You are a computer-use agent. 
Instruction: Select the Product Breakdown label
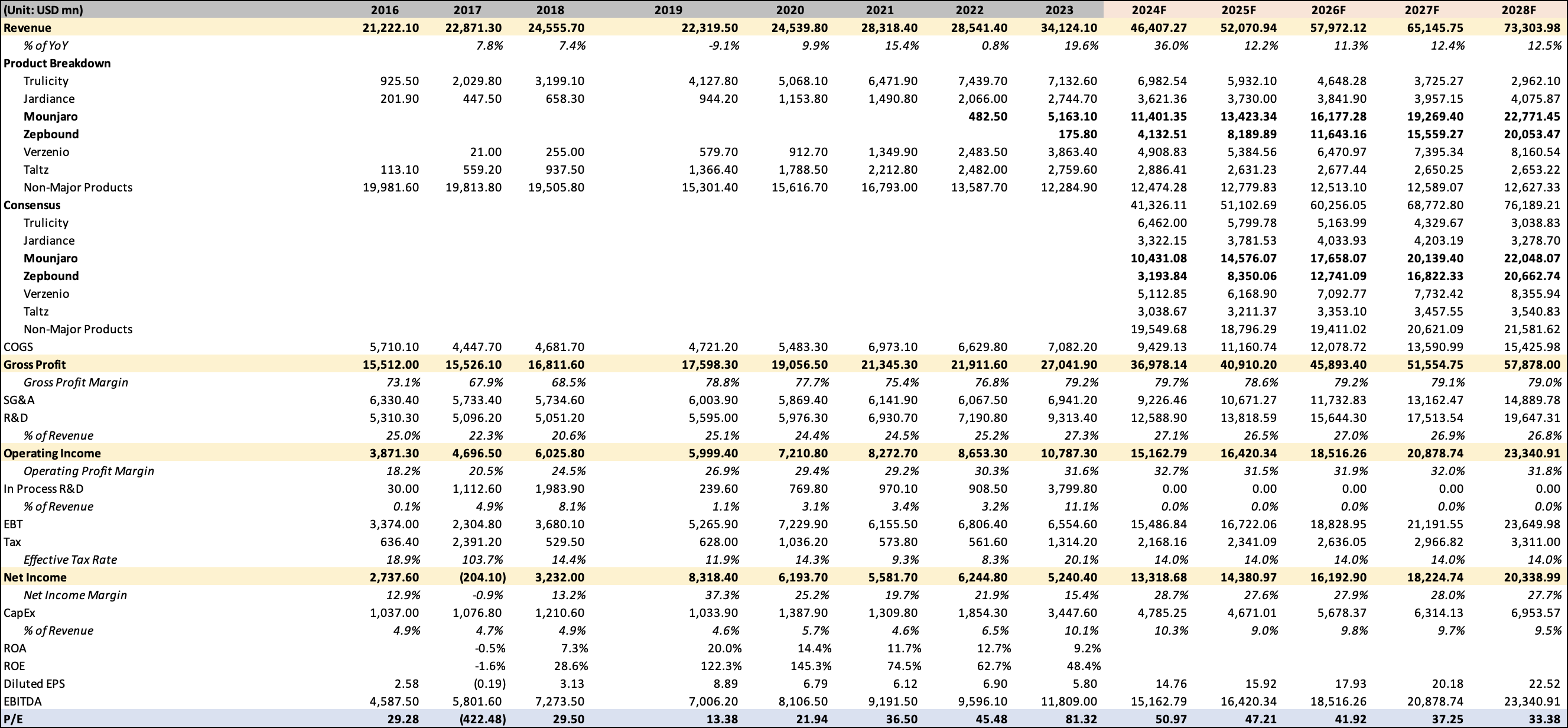[57, 63]
